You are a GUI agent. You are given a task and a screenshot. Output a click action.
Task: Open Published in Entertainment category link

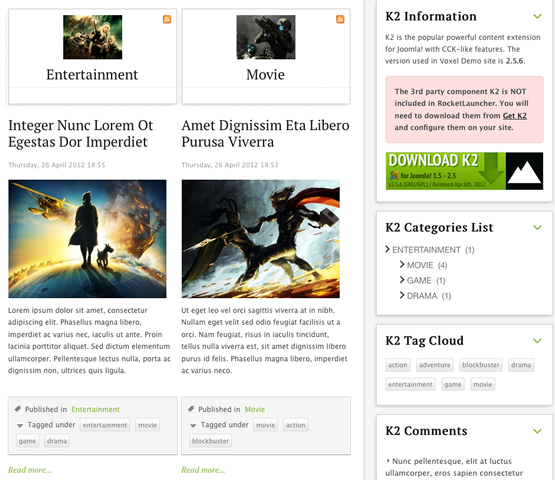pyautogui.click(x=96, y=409)
